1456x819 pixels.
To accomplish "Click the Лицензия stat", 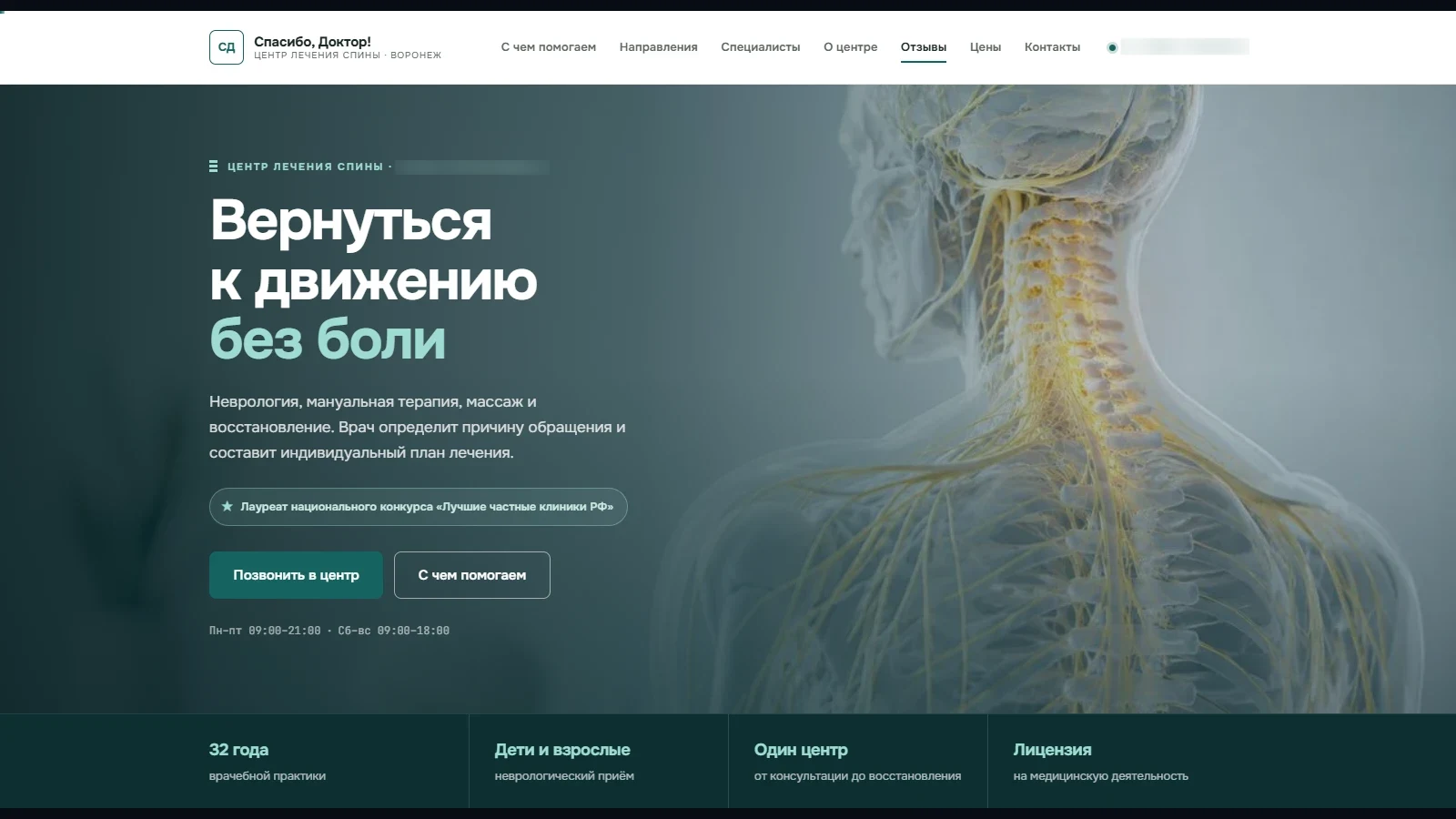I will click(1053, 750).
